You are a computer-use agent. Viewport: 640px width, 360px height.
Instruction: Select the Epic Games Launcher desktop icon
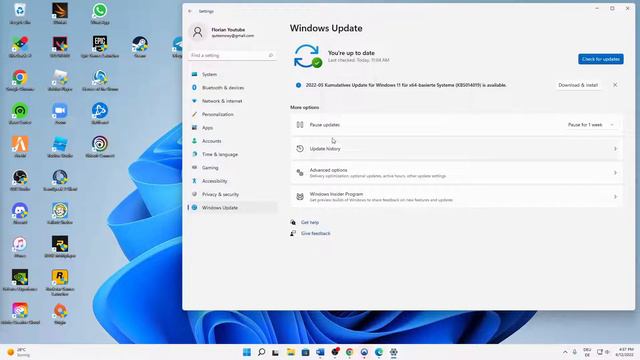(x=100, y=47)
